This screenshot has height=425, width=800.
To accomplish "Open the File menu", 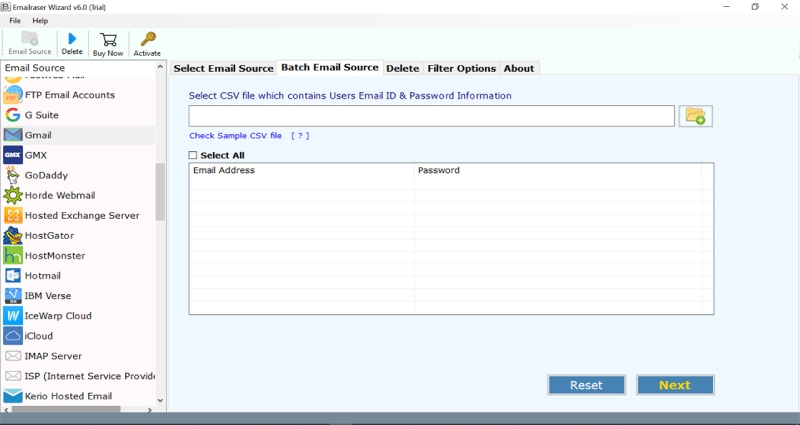I will click(x=15, y=21).
